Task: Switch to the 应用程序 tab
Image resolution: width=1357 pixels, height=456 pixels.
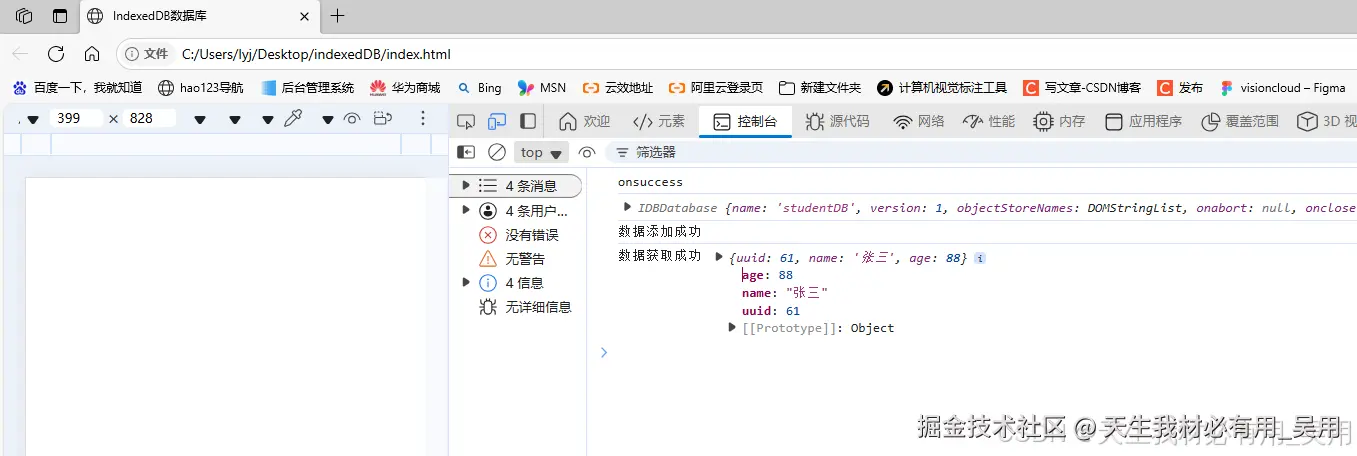Action: tap(1143, 121)
